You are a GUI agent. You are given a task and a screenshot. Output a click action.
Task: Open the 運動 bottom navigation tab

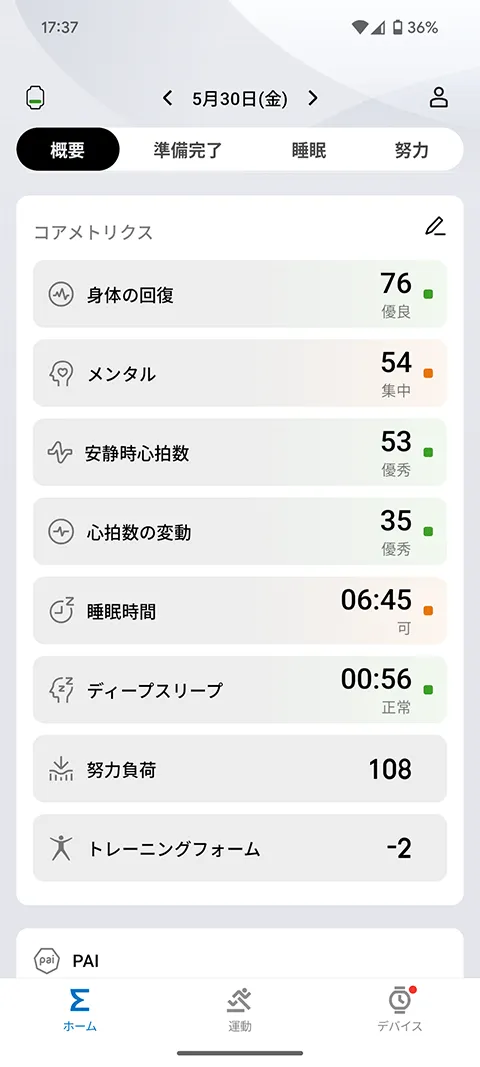coord(240,1010)
